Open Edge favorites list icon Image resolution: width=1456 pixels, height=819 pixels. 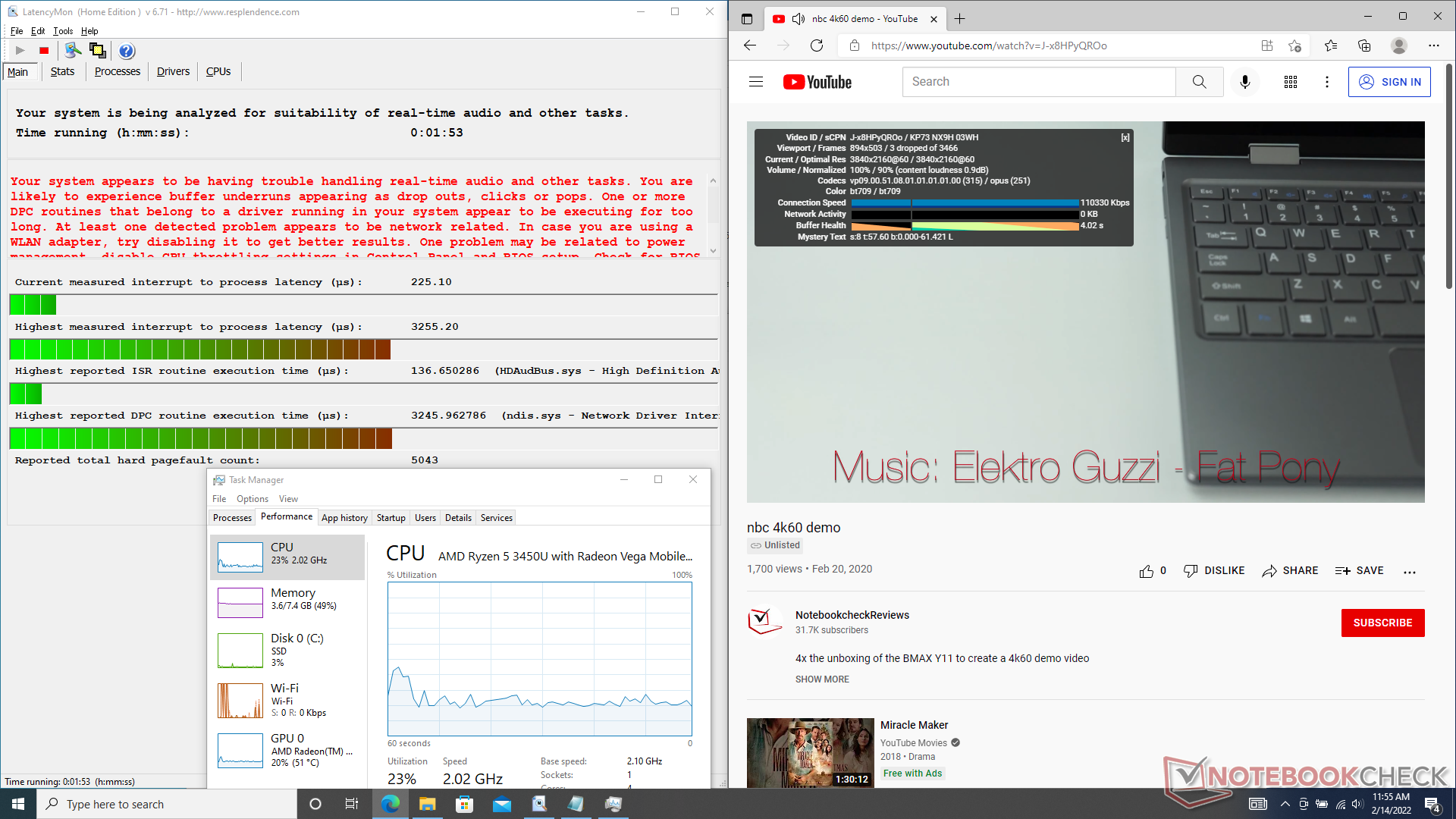1331,45
